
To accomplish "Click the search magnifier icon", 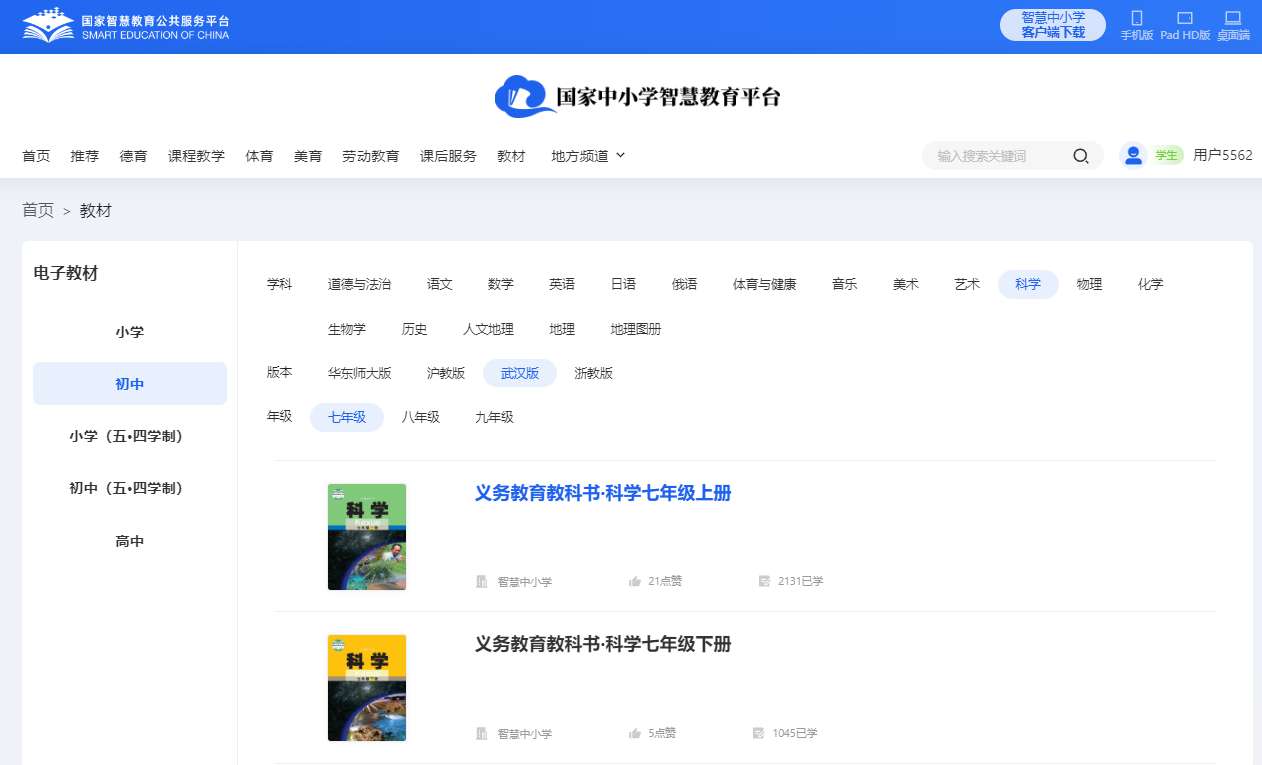I will pyautogui.click(x=1081, y=156).
